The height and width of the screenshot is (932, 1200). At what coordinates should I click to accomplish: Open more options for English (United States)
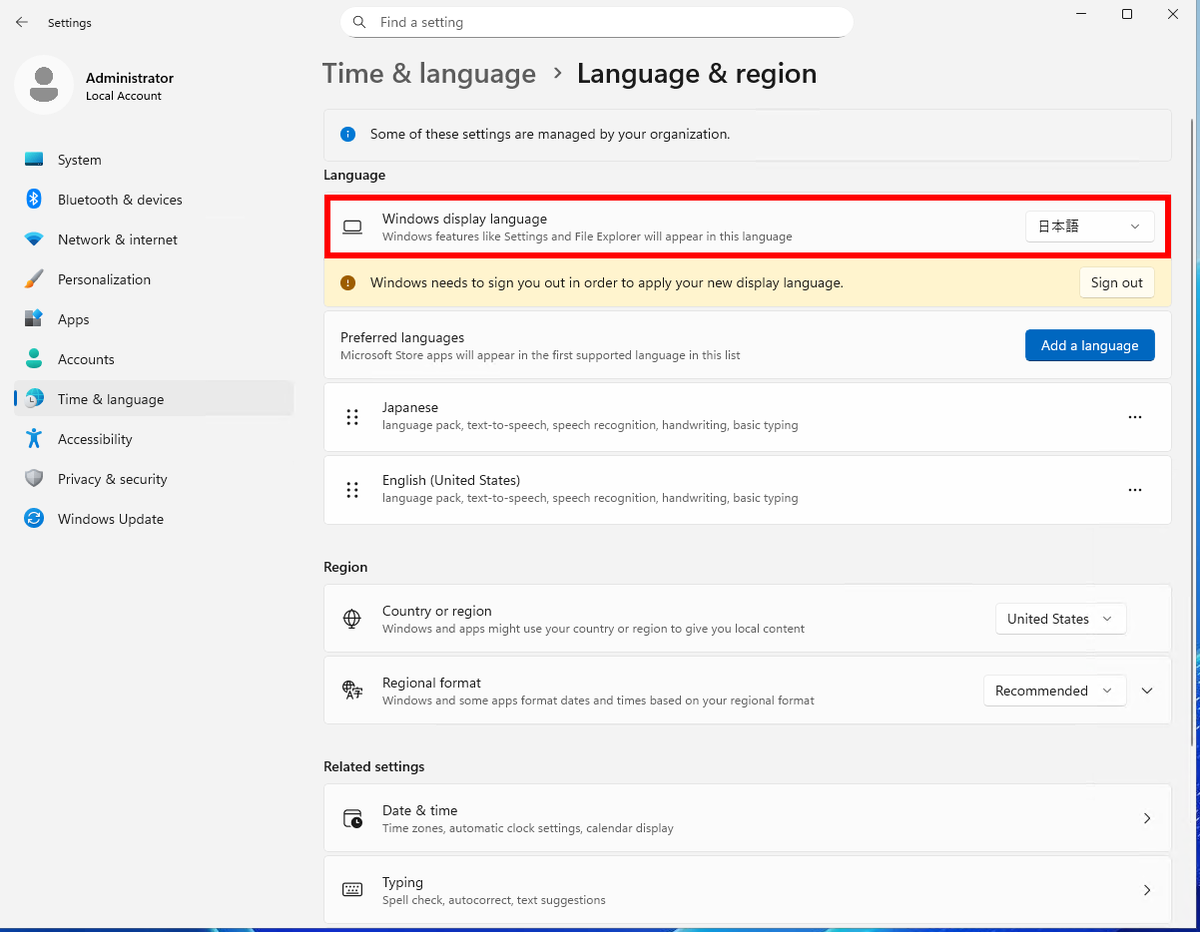click(x=1135, y=490)
